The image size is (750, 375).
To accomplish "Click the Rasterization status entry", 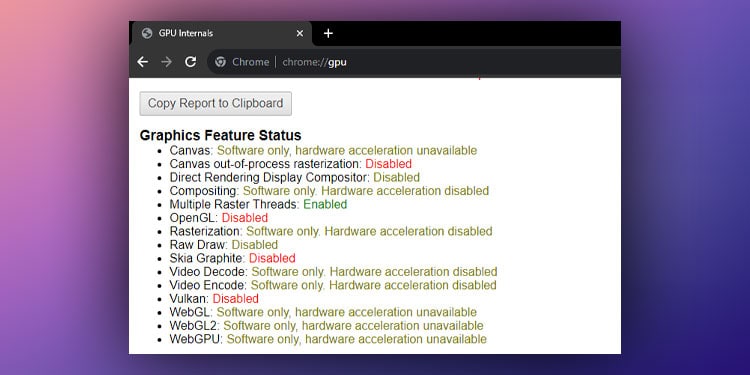I will click(x=331, y=231).
